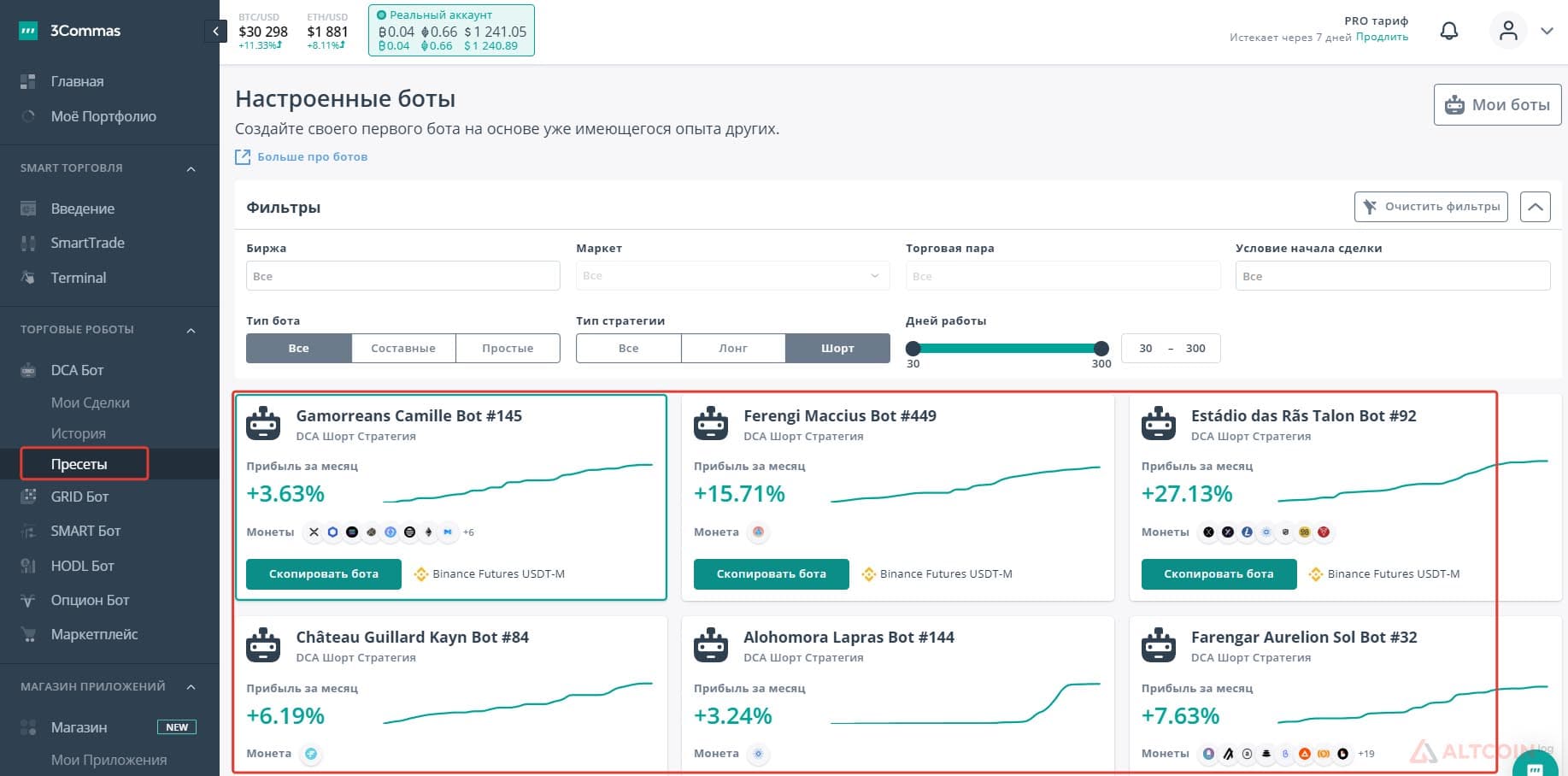Click the GRID Бот icon
The width and height of the screenshot is (1568, 776).
point(28,497)
